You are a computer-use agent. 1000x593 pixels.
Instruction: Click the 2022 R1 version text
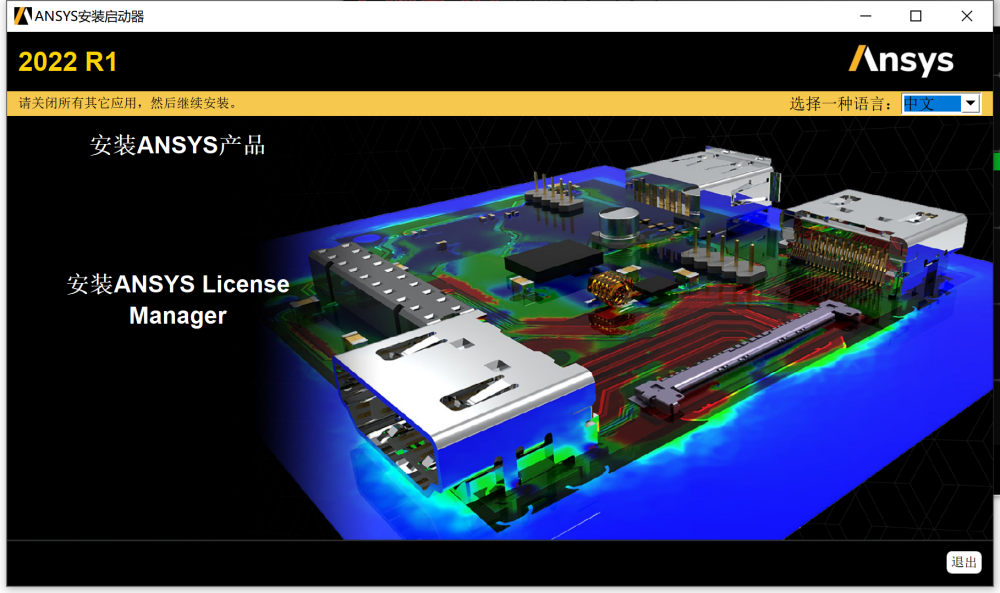point(68,62)
